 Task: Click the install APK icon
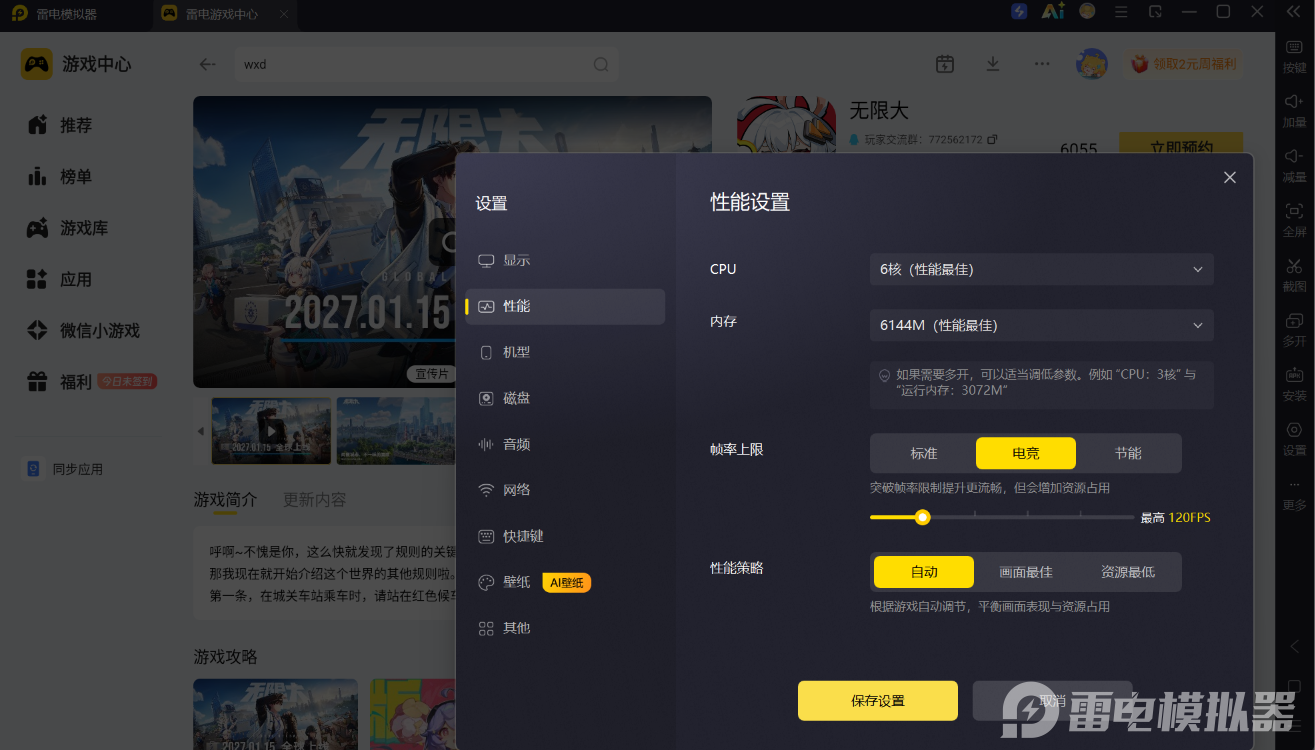(1294, 376)
